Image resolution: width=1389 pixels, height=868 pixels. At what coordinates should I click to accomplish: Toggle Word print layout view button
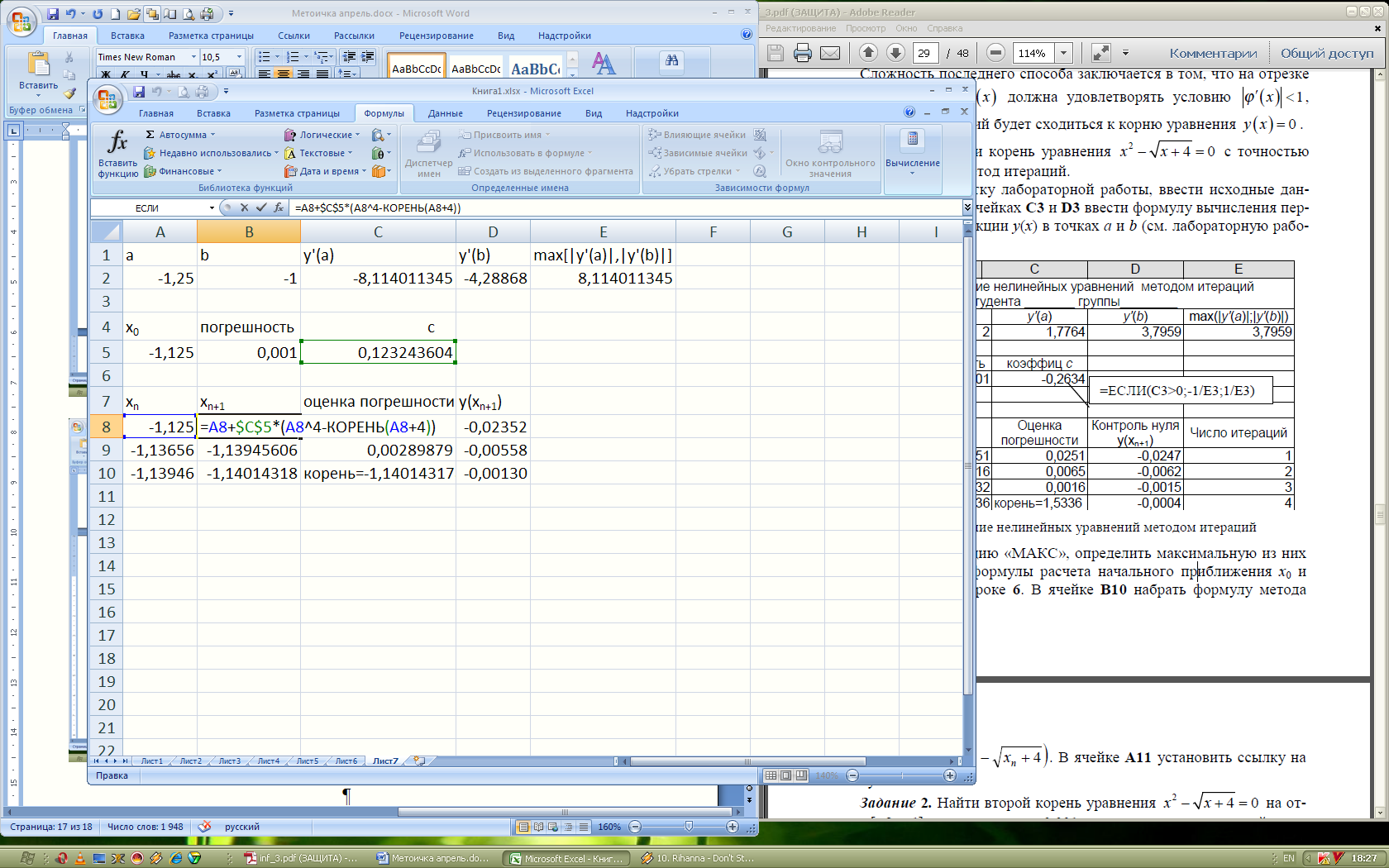click(x=523, y=827)
